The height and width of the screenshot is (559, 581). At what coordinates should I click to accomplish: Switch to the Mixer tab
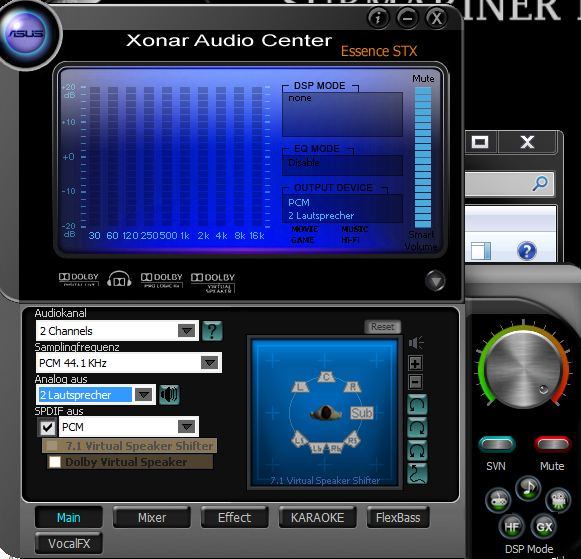tap(152, 517)
